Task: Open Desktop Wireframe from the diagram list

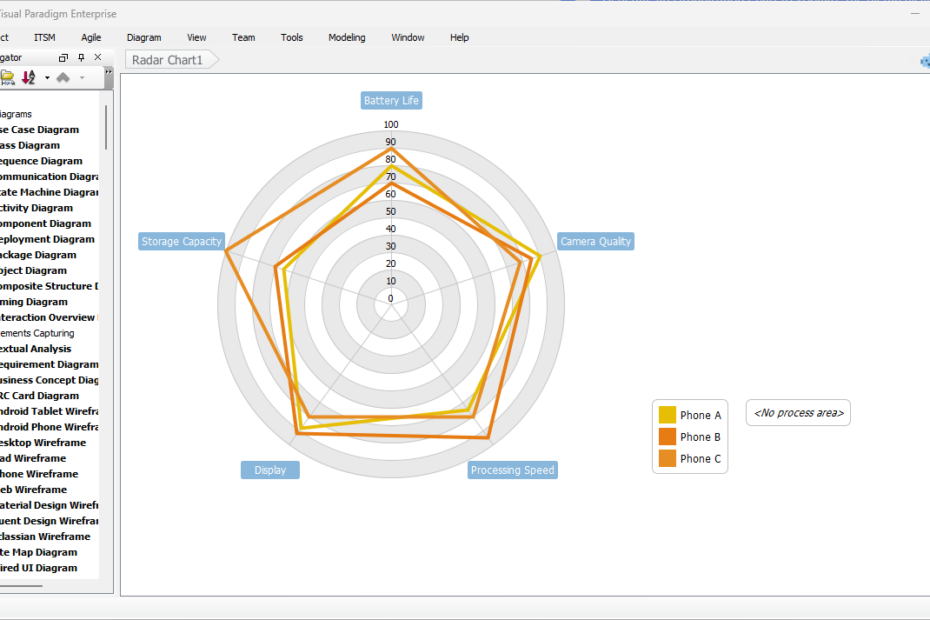Action: pos(35,442)
